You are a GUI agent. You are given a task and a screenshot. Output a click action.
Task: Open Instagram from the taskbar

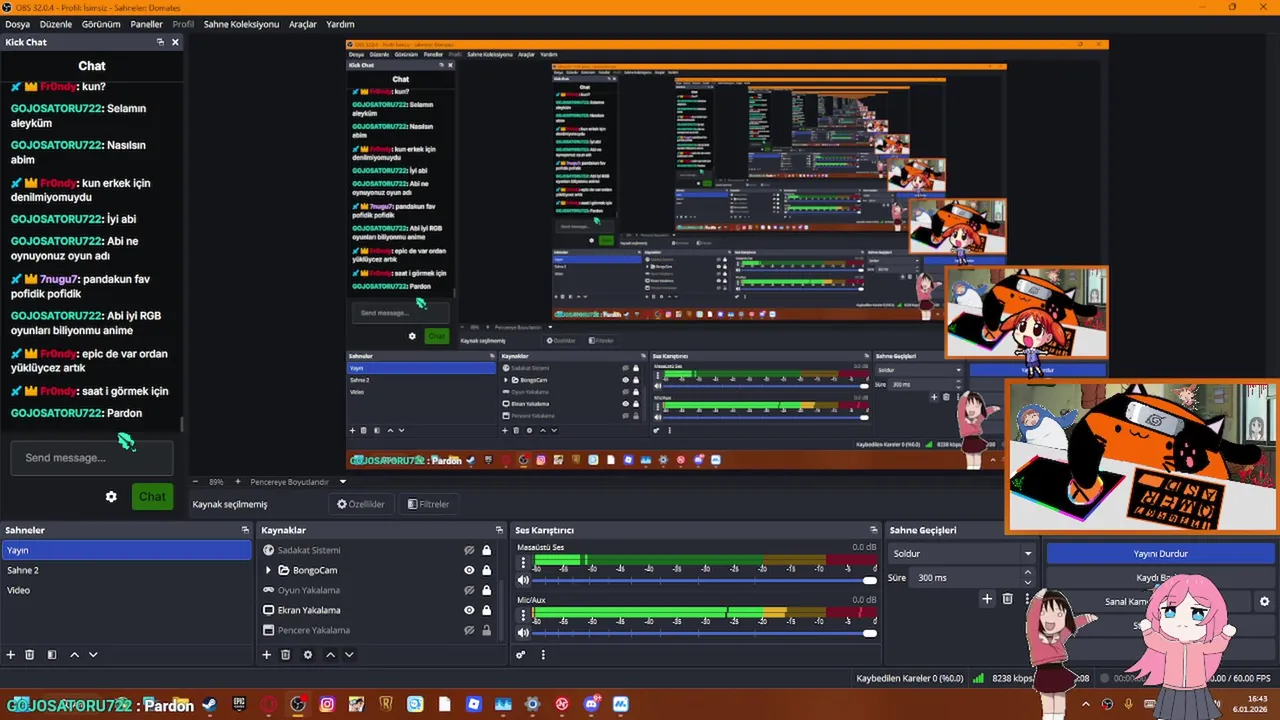tap(327, 705)
